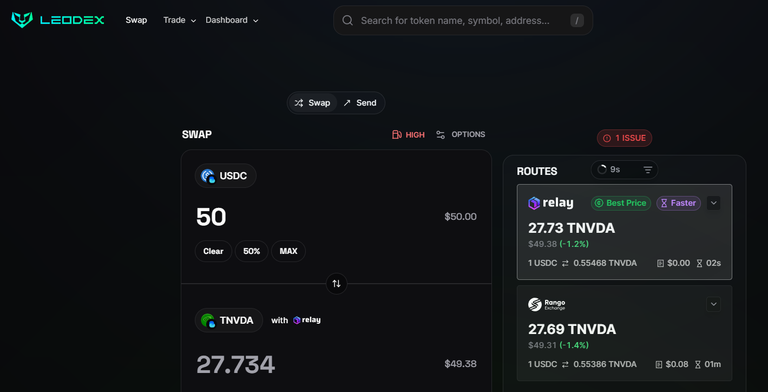Click the $49.38 output USD value
This screenshot has width=768, height=392.
coord(460,364)
